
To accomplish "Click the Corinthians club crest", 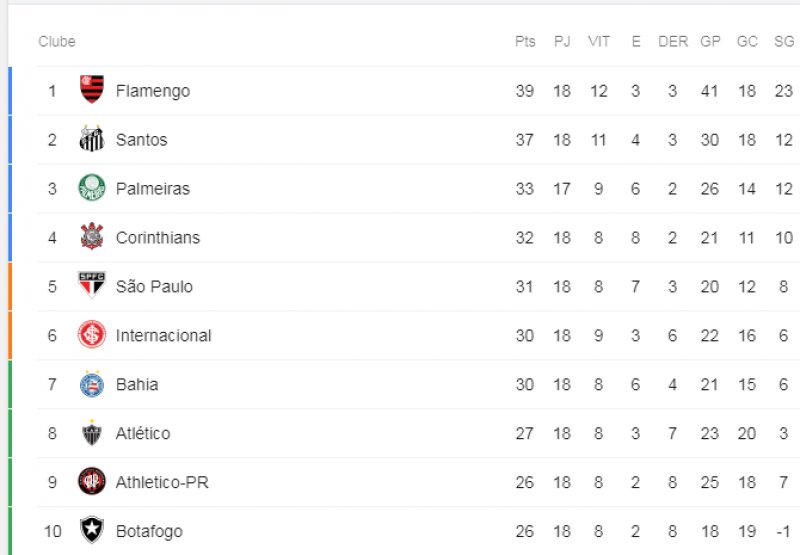I will [92, 236].
